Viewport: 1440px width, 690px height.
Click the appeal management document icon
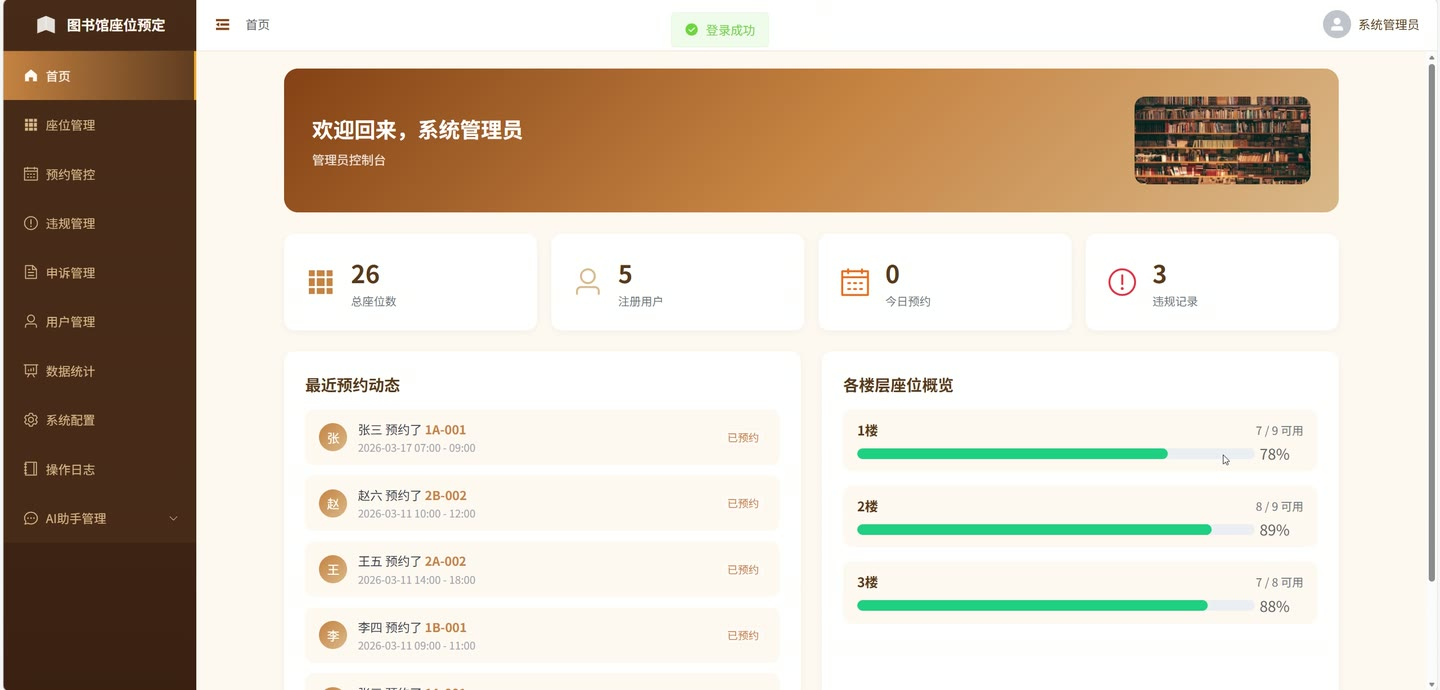point(31,272)
